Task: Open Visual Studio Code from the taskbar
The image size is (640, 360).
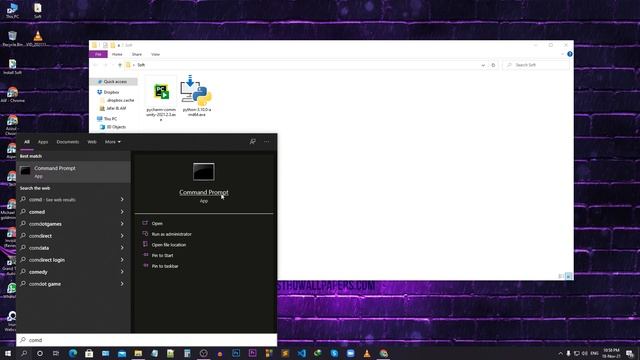Action: tap(302, 353)
